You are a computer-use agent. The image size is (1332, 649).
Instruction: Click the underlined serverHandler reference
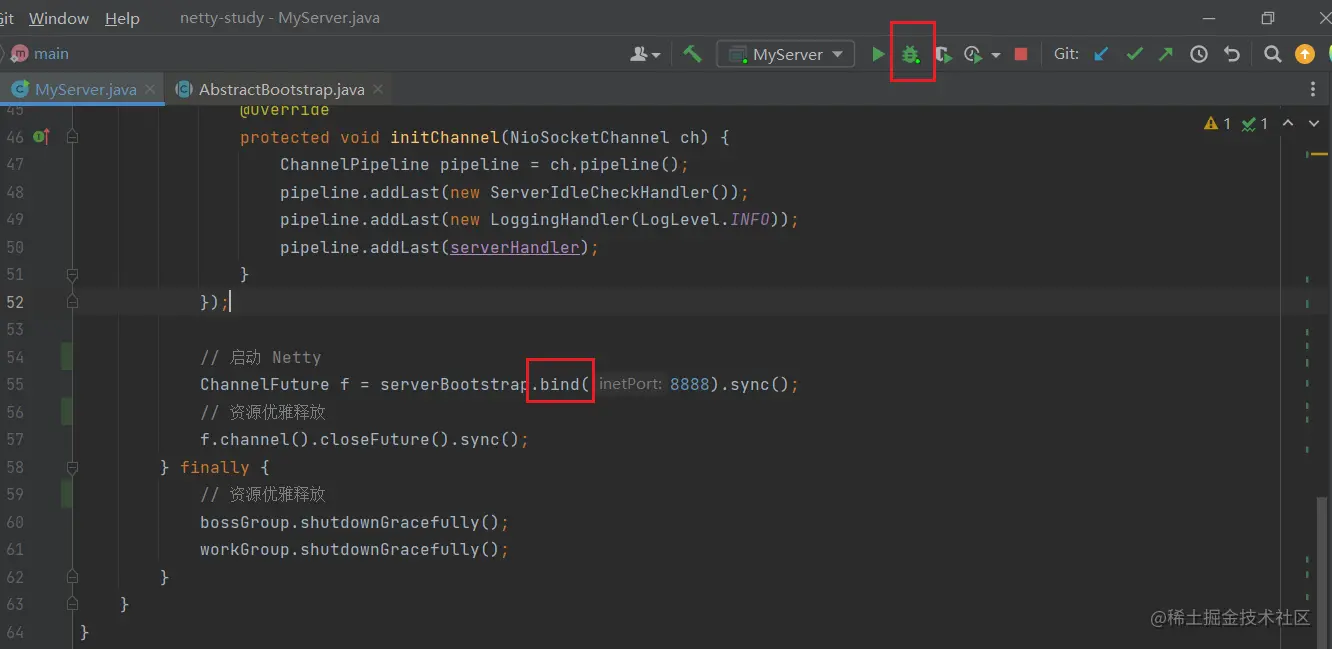point(515,247)
